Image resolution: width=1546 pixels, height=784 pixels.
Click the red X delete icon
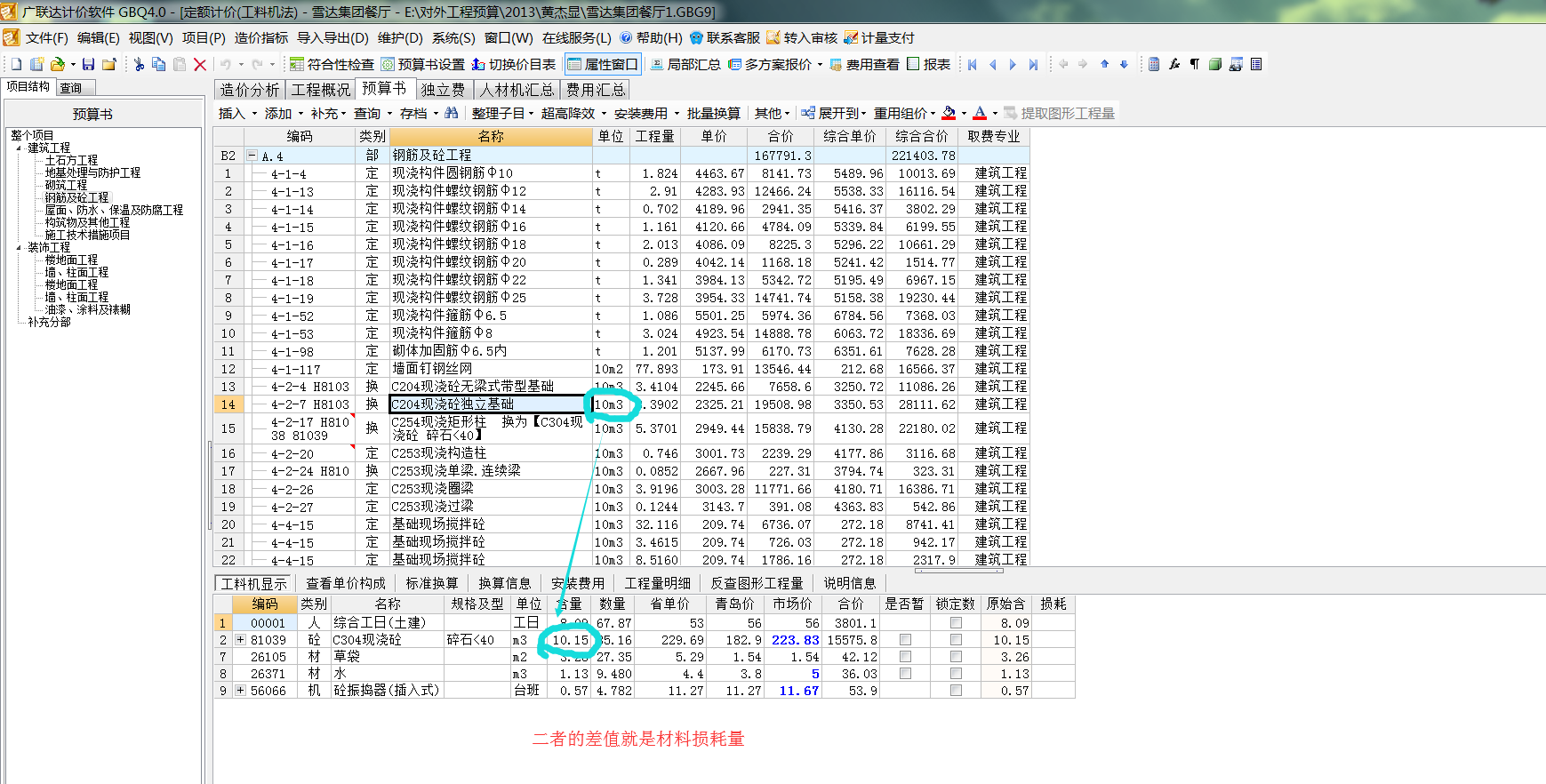200,64
